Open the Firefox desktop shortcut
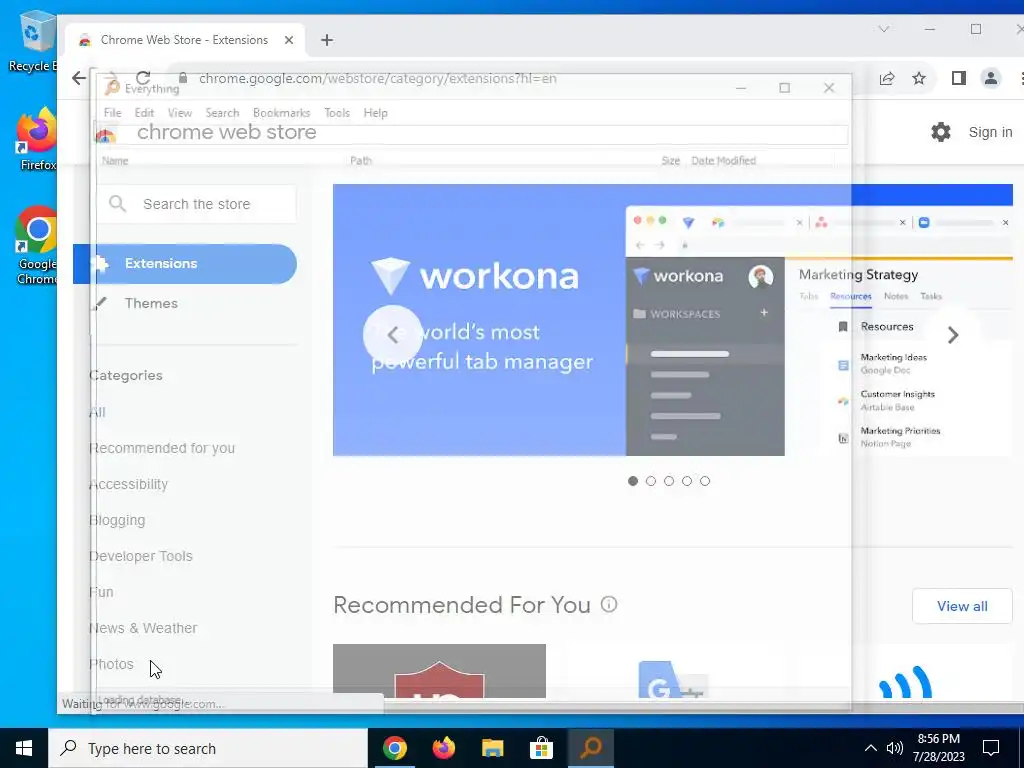 [x=37, y=139]
